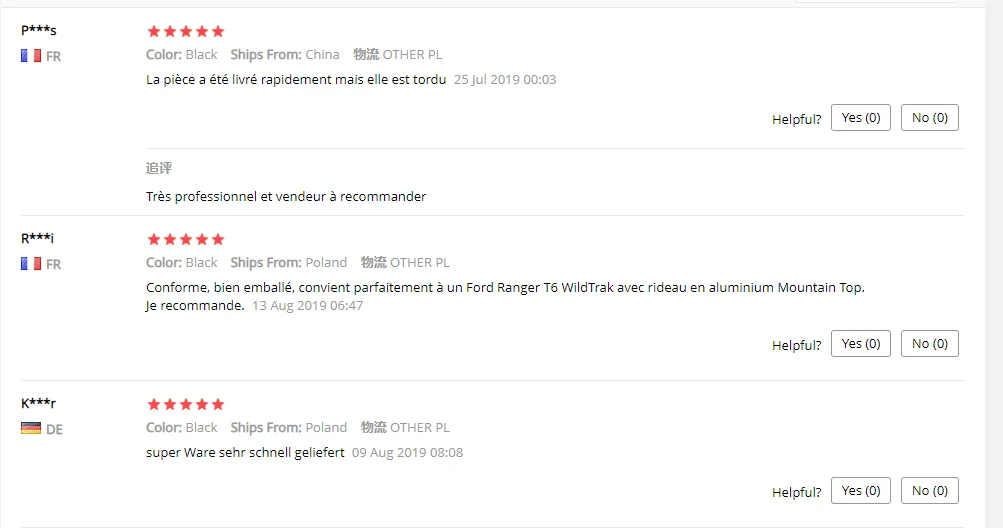Click the five-star rating of K***r review

[x=186, y=404]
